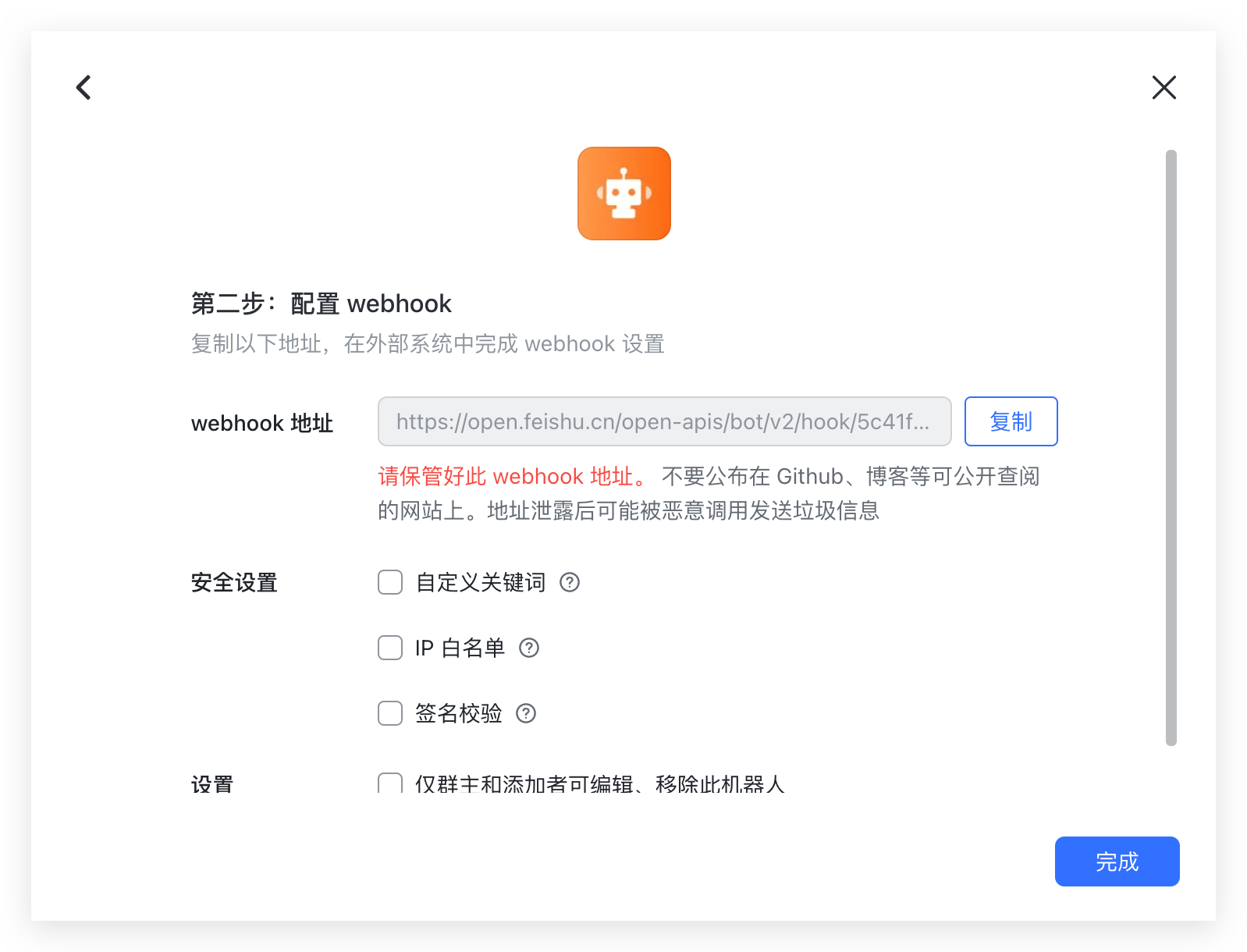Enable the 签名校验 checkbox
Viewport: 1247px width, 952px height.
(390, 713)
